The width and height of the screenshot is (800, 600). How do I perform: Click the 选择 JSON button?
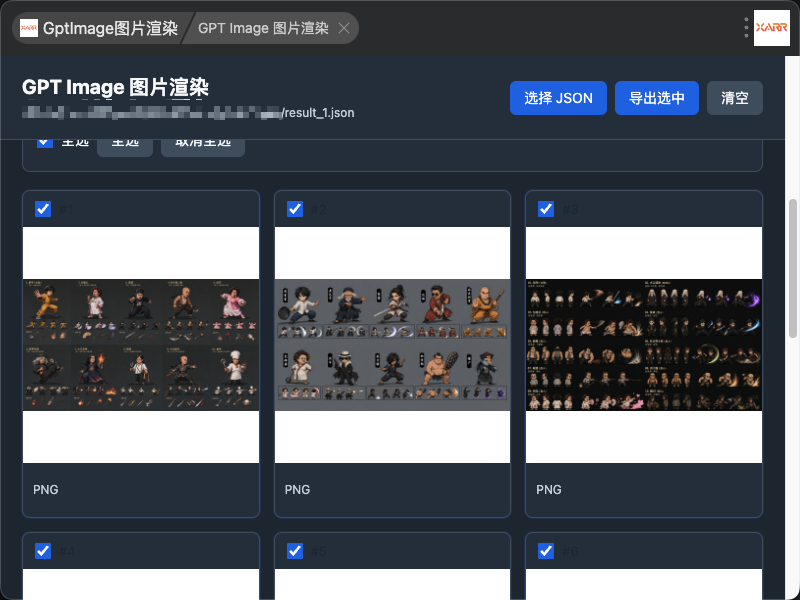[558, 98]
